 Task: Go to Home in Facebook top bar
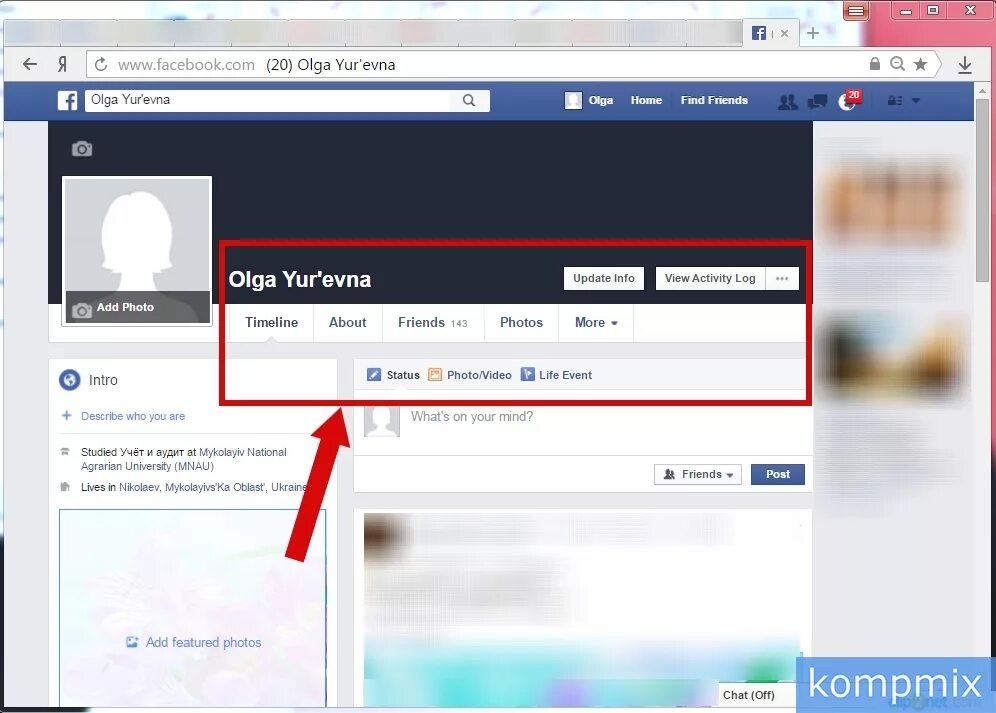[646, 100]
